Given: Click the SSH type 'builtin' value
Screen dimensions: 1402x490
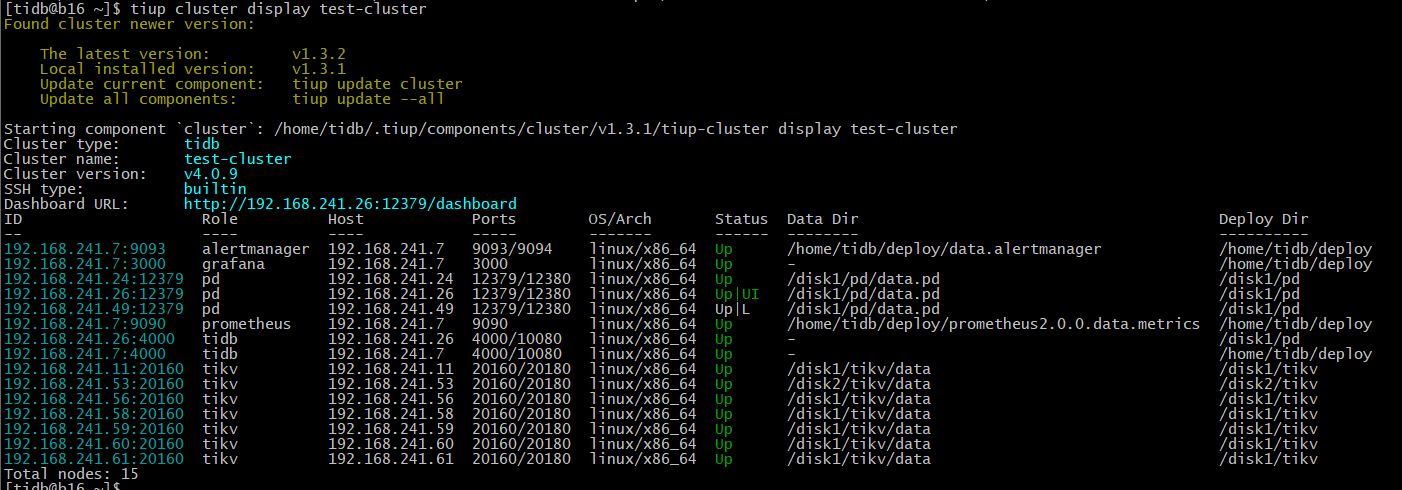Looking at the screenshot, I should (215, 189).
